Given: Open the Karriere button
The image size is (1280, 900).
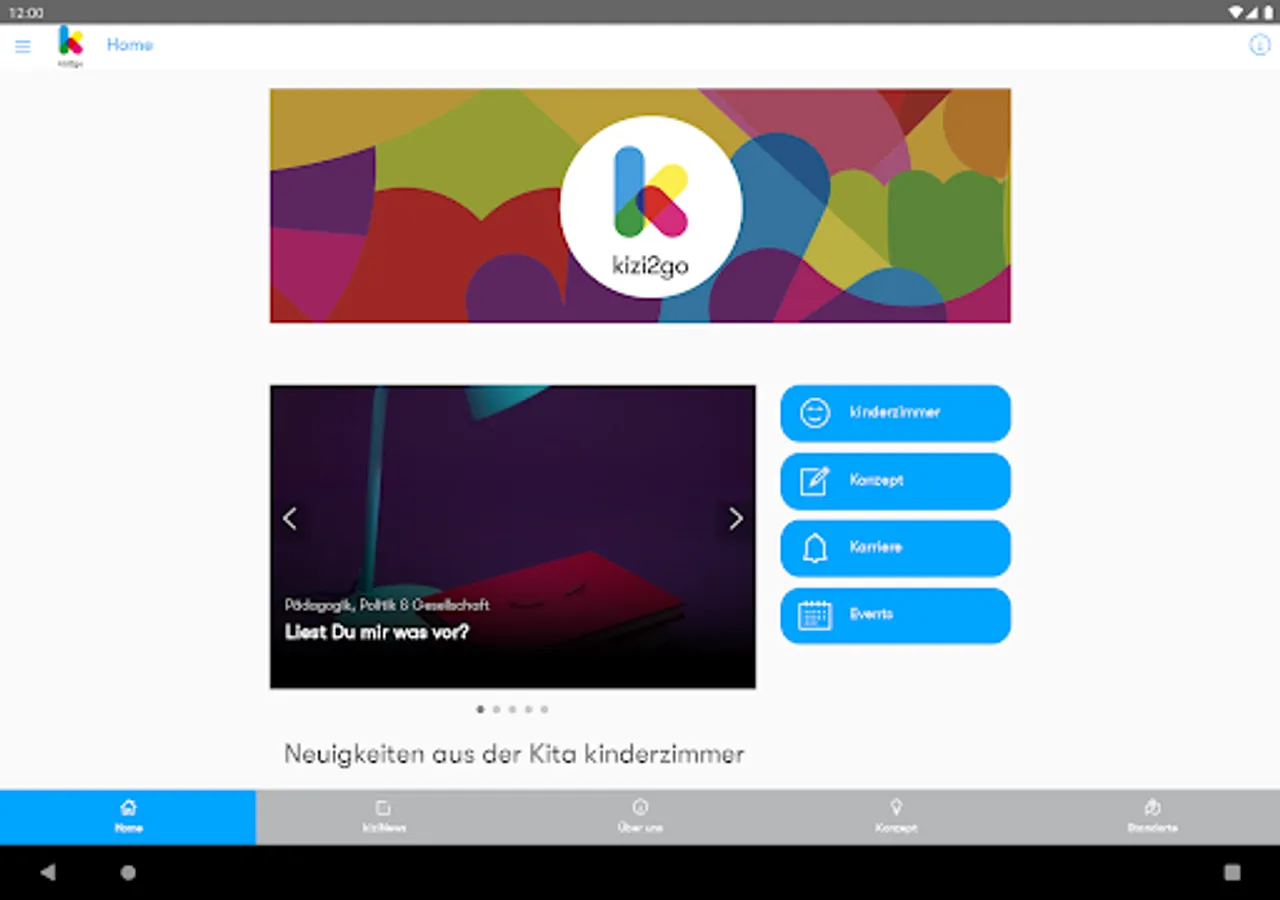Looking at the screenshot, I should coord(895,548).
